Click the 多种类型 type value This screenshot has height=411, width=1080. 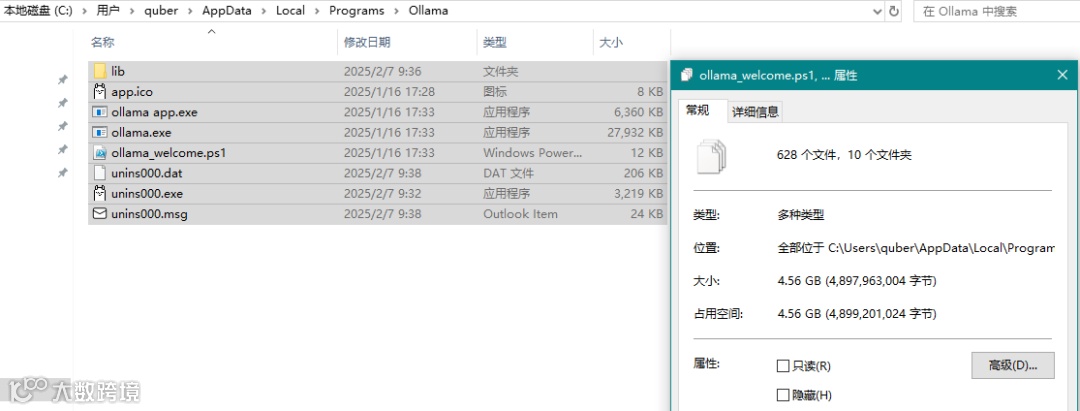(800, 215)
